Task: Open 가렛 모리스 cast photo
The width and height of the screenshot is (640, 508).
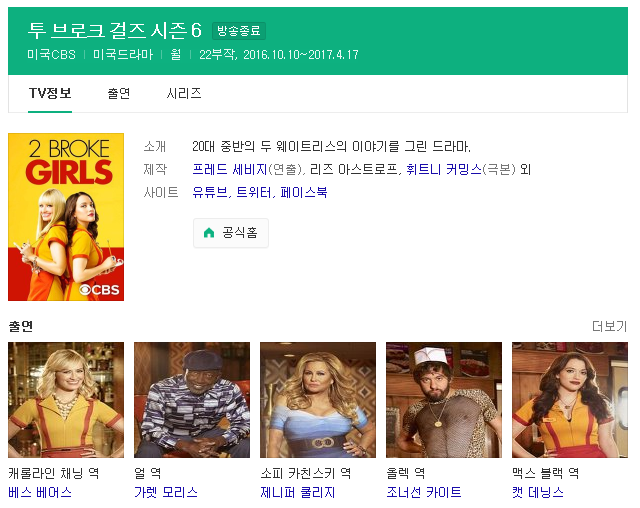Action: pos(192,400)
